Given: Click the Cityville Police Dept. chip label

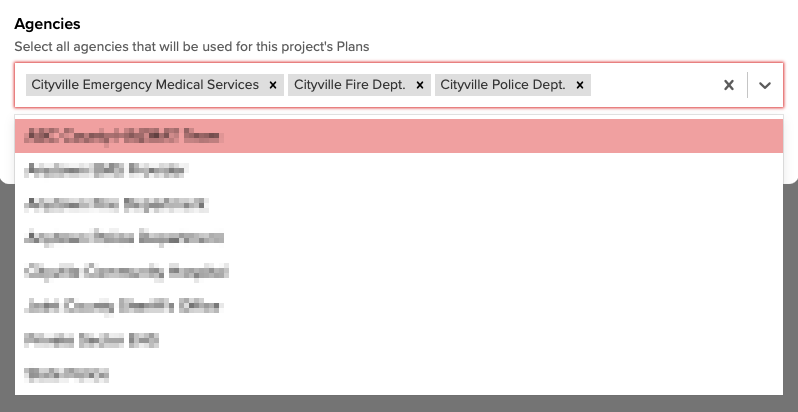Looking at the screenshot, I should click(x=503, y=85).
